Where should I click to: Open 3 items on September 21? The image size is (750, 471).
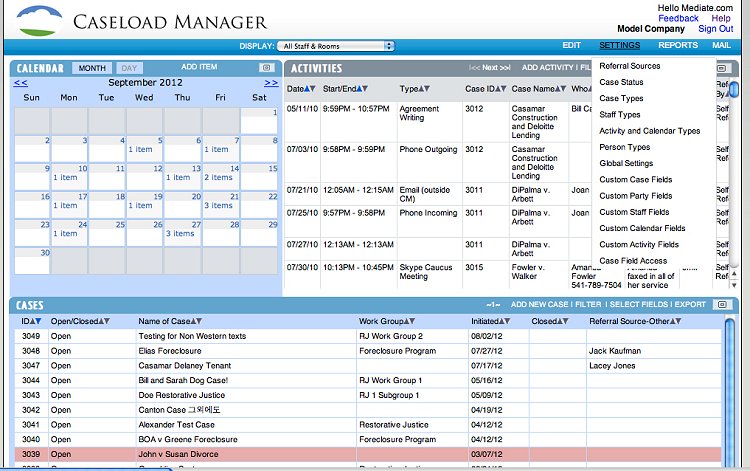pyautogui.click(x=219, y=206)
